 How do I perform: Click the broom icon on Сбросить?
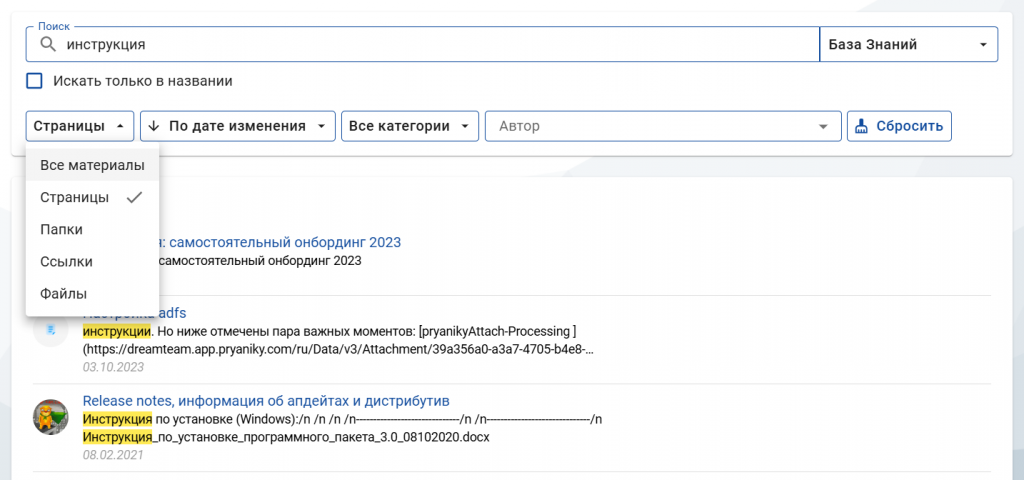click(861, 126)
